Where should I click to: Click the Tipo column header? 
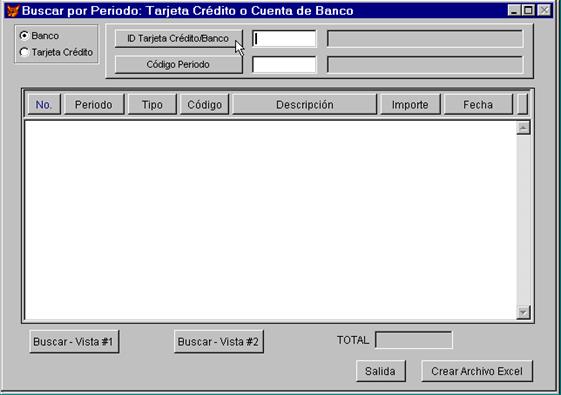pos(152,105)
